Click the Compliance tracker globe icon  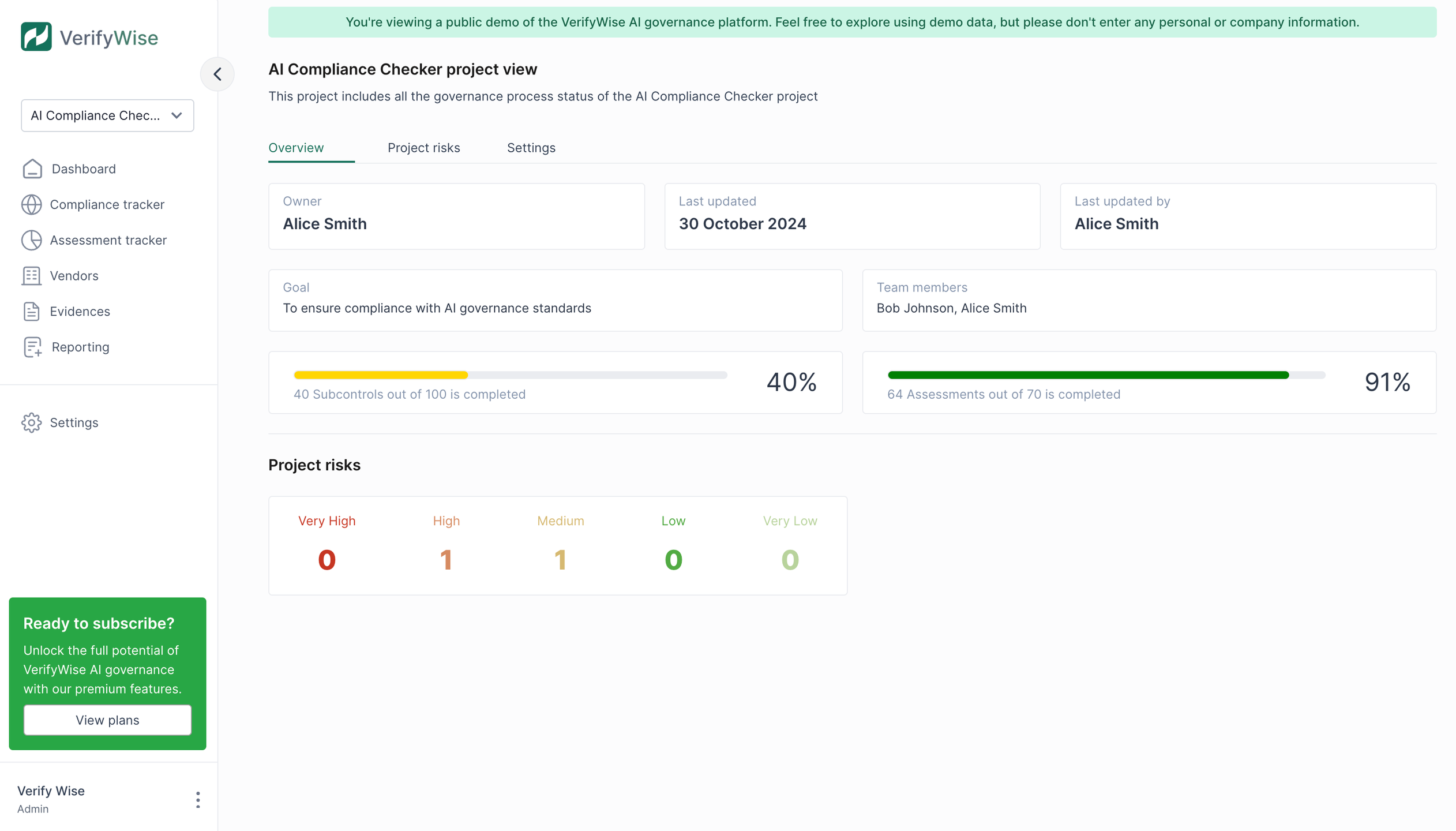[32, 204]
